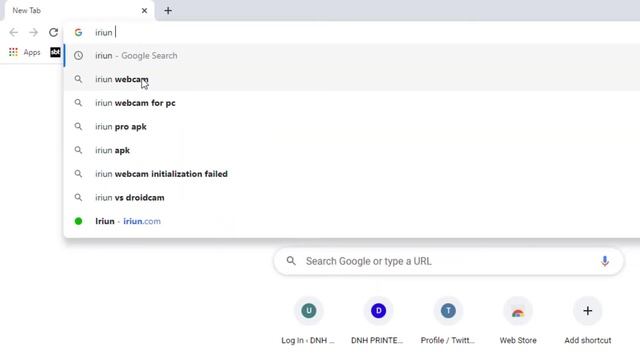Pick the 'iriun apk' suggestion

[x=352, y=150]
